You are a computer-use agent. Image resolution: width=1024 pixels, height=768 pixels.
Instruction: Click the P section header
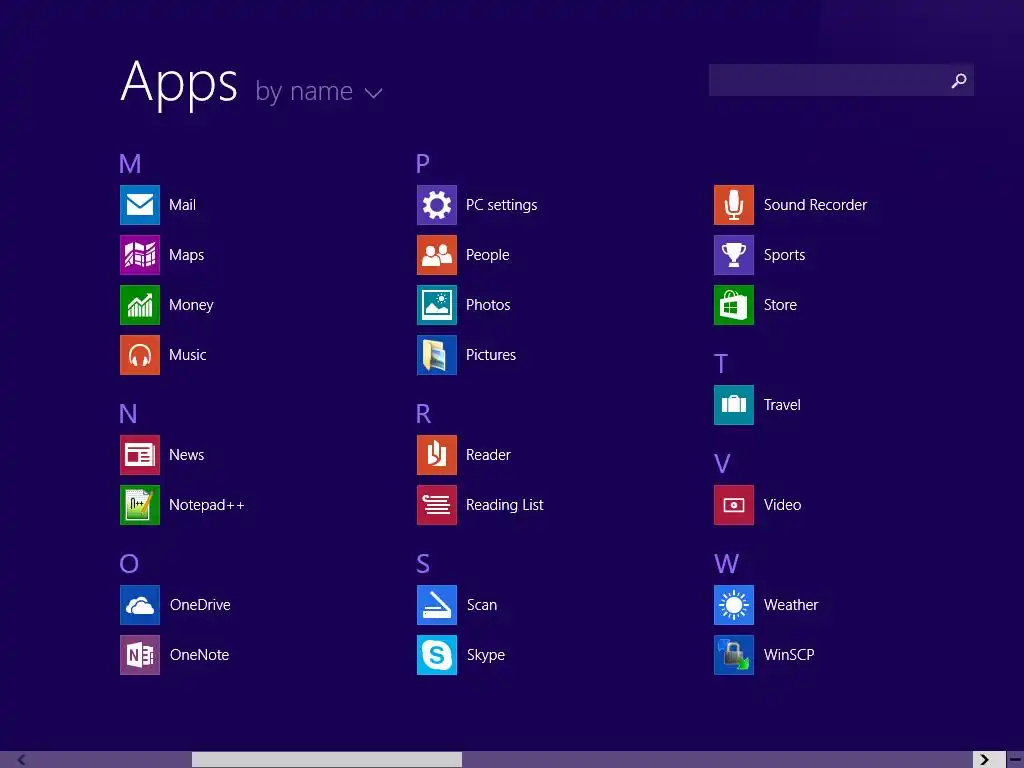click(423, 163)
